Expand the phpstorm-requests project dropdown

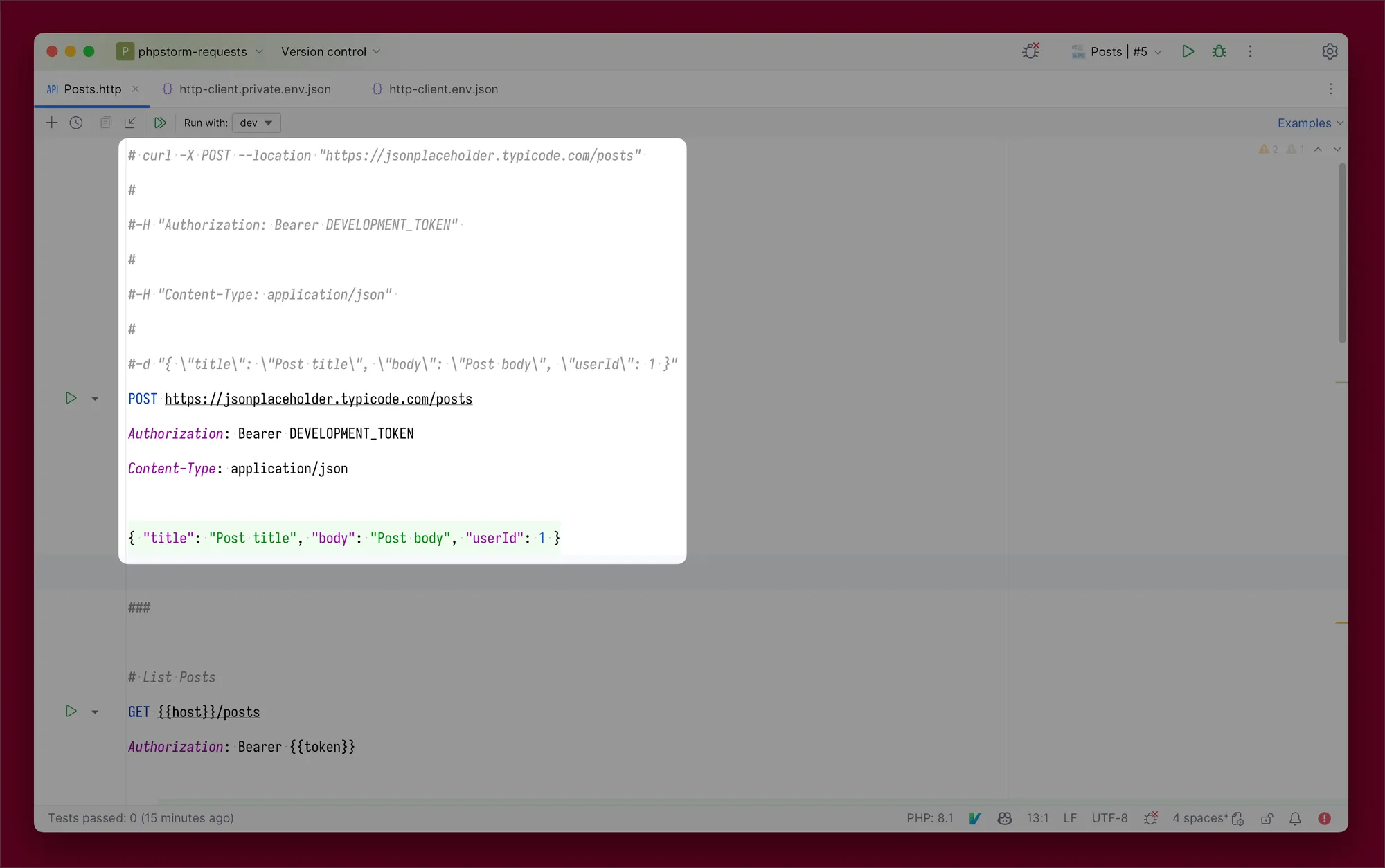click(190, 51)
